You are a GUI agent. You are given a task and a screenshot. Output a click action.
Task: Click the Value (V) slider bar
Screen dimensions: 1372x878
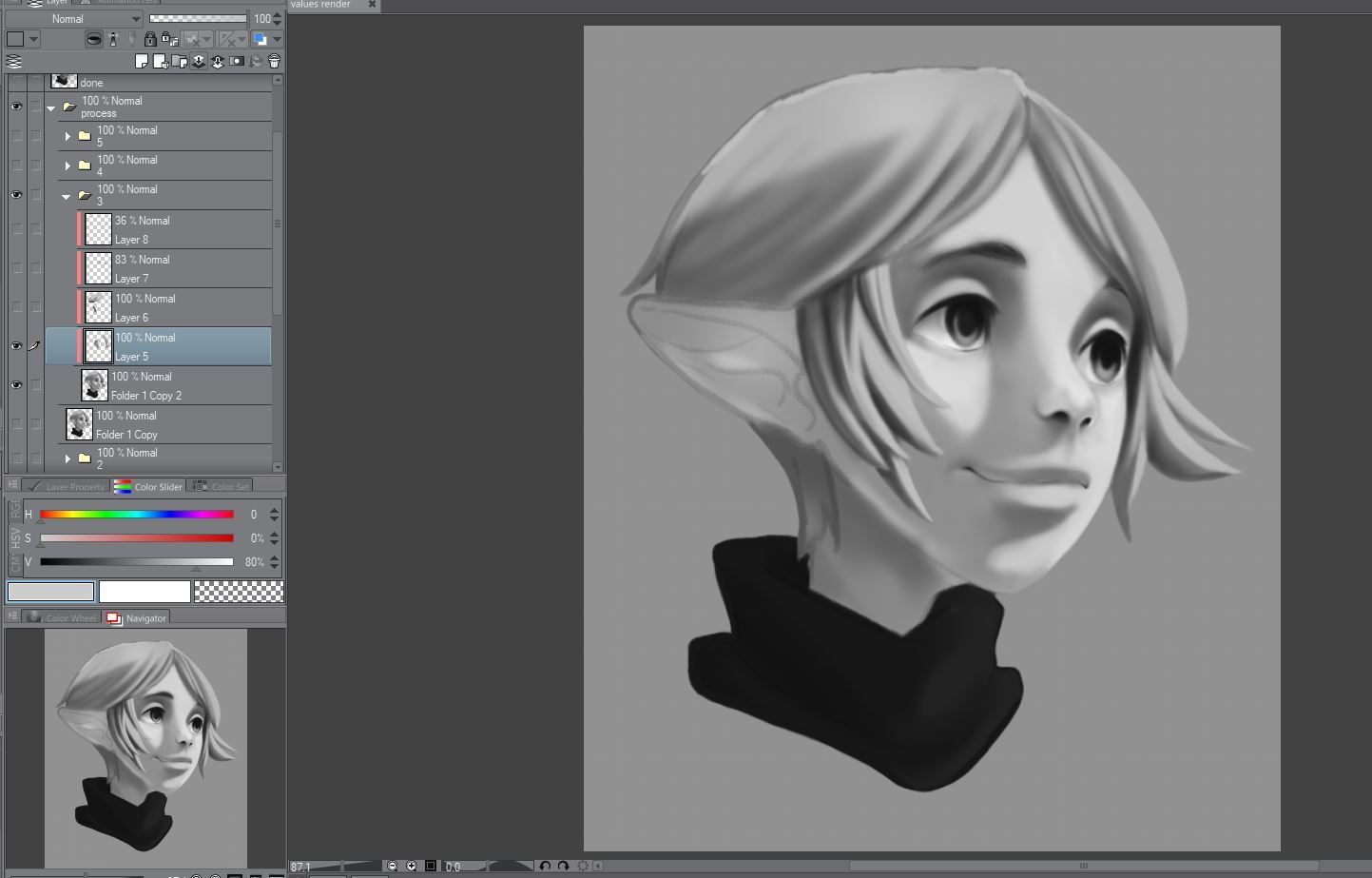[137, 561]
